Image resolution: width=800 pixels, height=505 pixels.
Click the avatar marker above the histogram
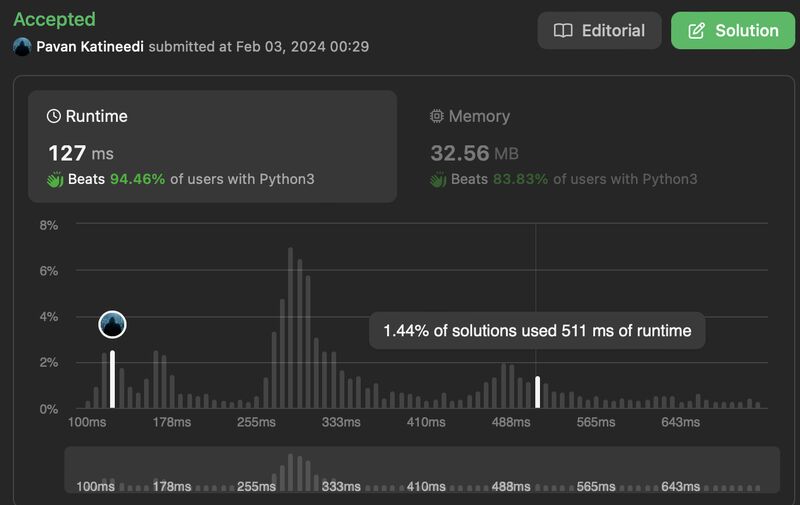112,324
